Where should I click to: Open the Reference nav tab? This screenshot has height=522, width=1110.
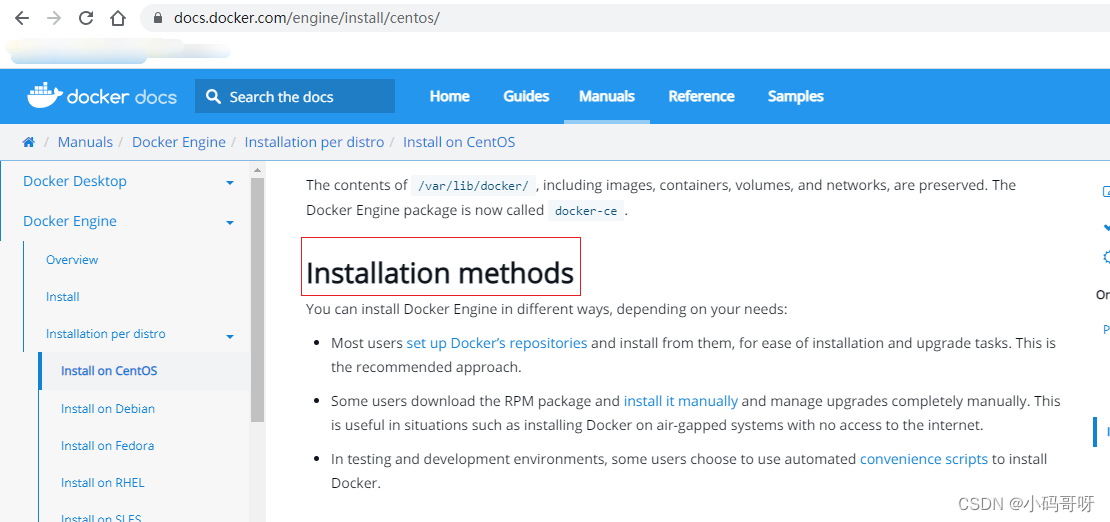click(x=701, y=96)
